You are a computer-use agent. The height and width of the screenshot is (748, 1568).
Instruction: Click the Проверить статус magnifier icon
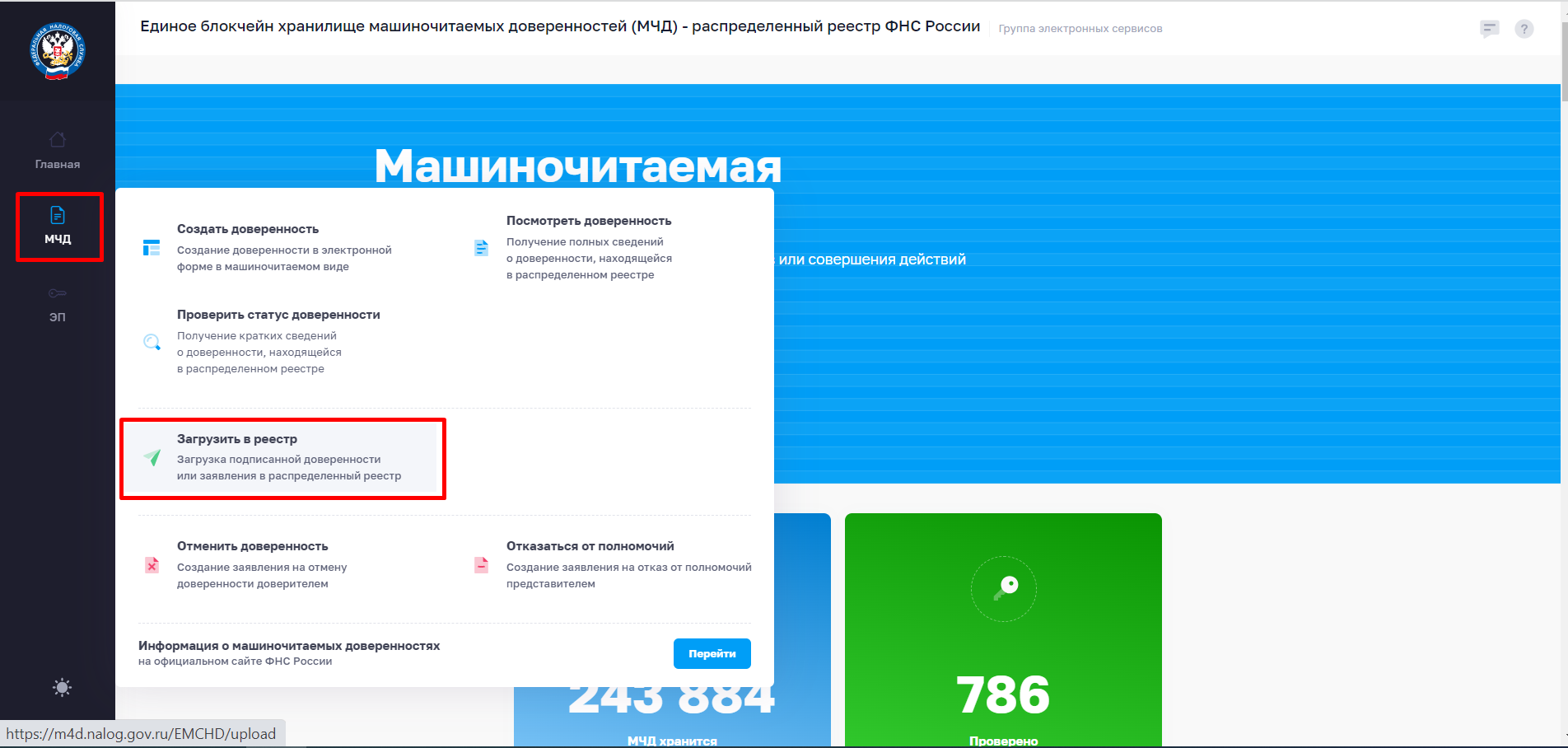[x=152, y=342]
